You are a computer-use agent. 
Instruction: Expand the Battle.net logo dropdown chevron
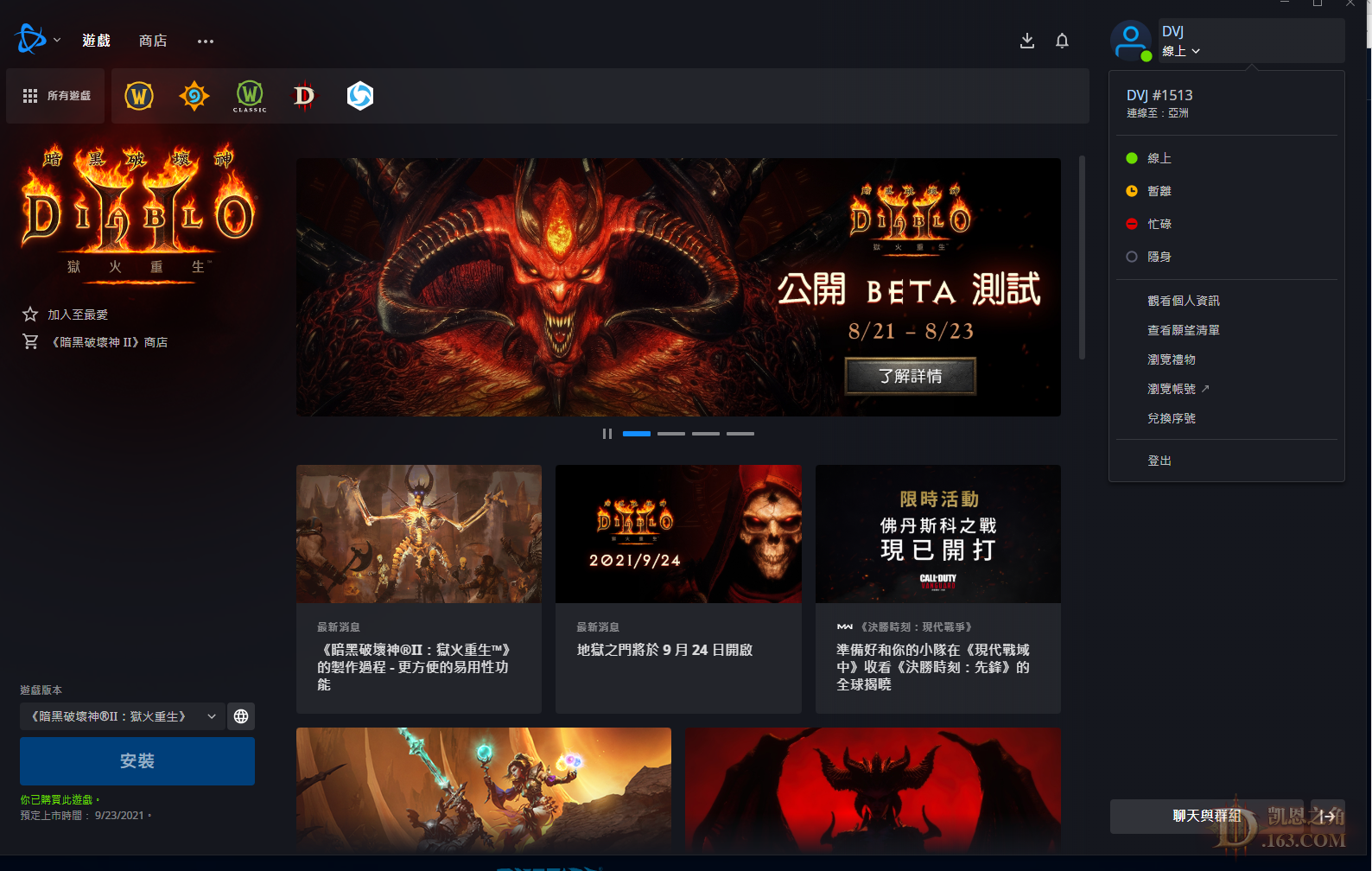57,40
